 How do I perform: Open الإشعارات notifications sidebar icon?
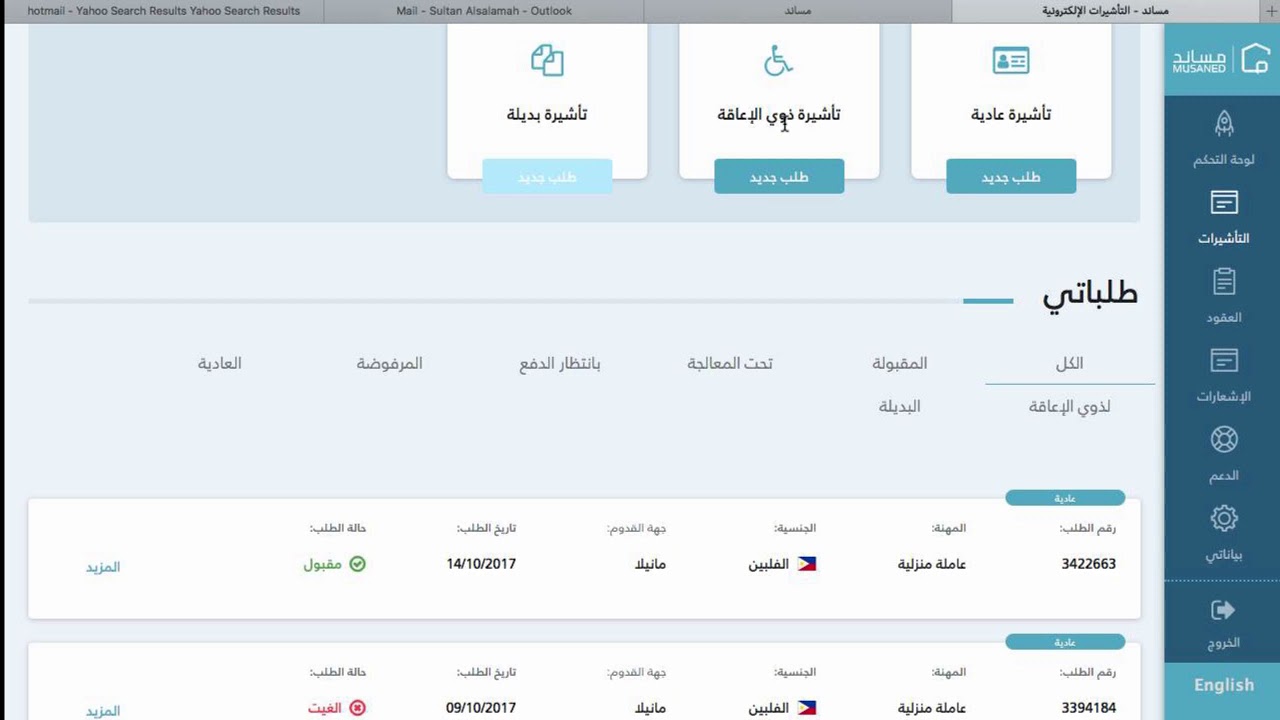point(1224,360)
